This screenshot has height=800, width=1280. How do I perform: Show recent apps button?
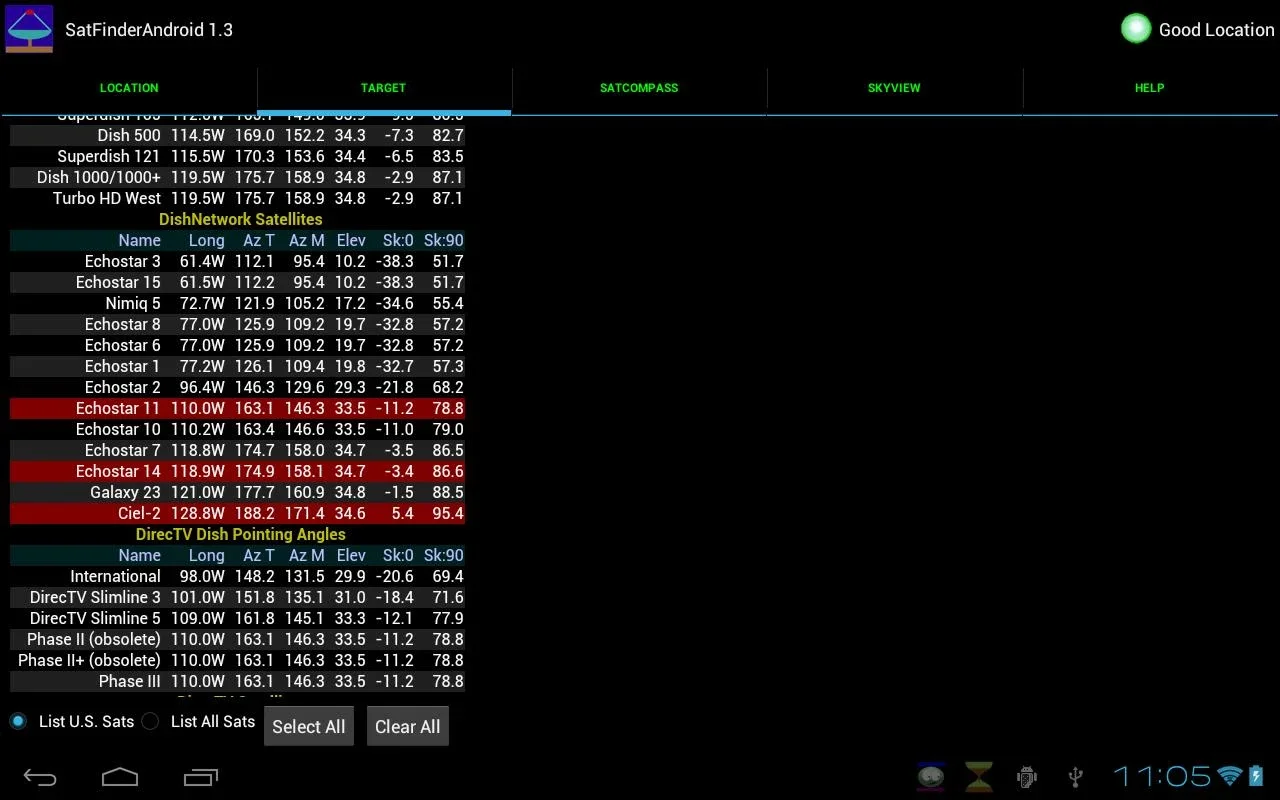click(x=200, y=776)
